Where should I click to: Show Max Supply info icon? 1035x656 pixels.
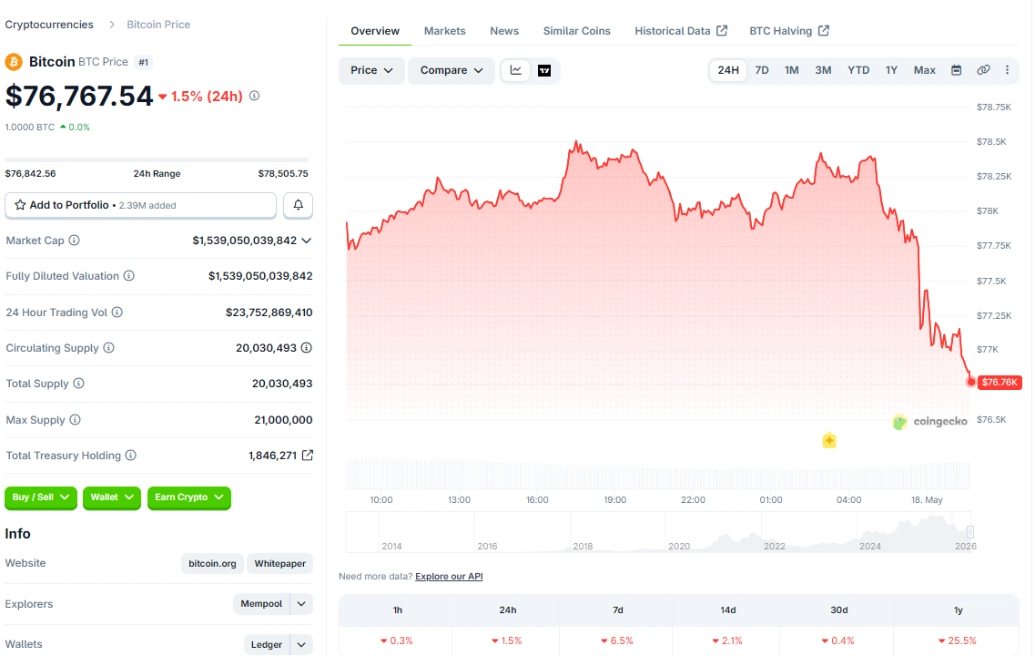(x=75, y=420)
